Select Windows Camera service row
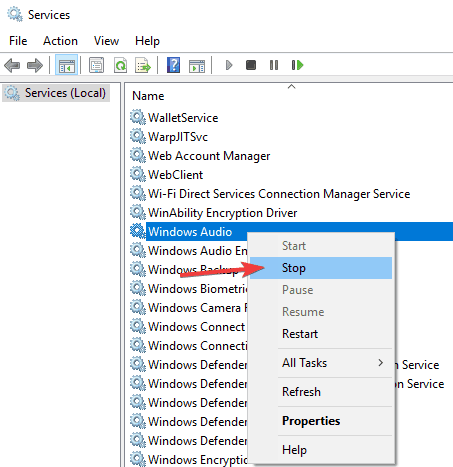 coord(197,308)
